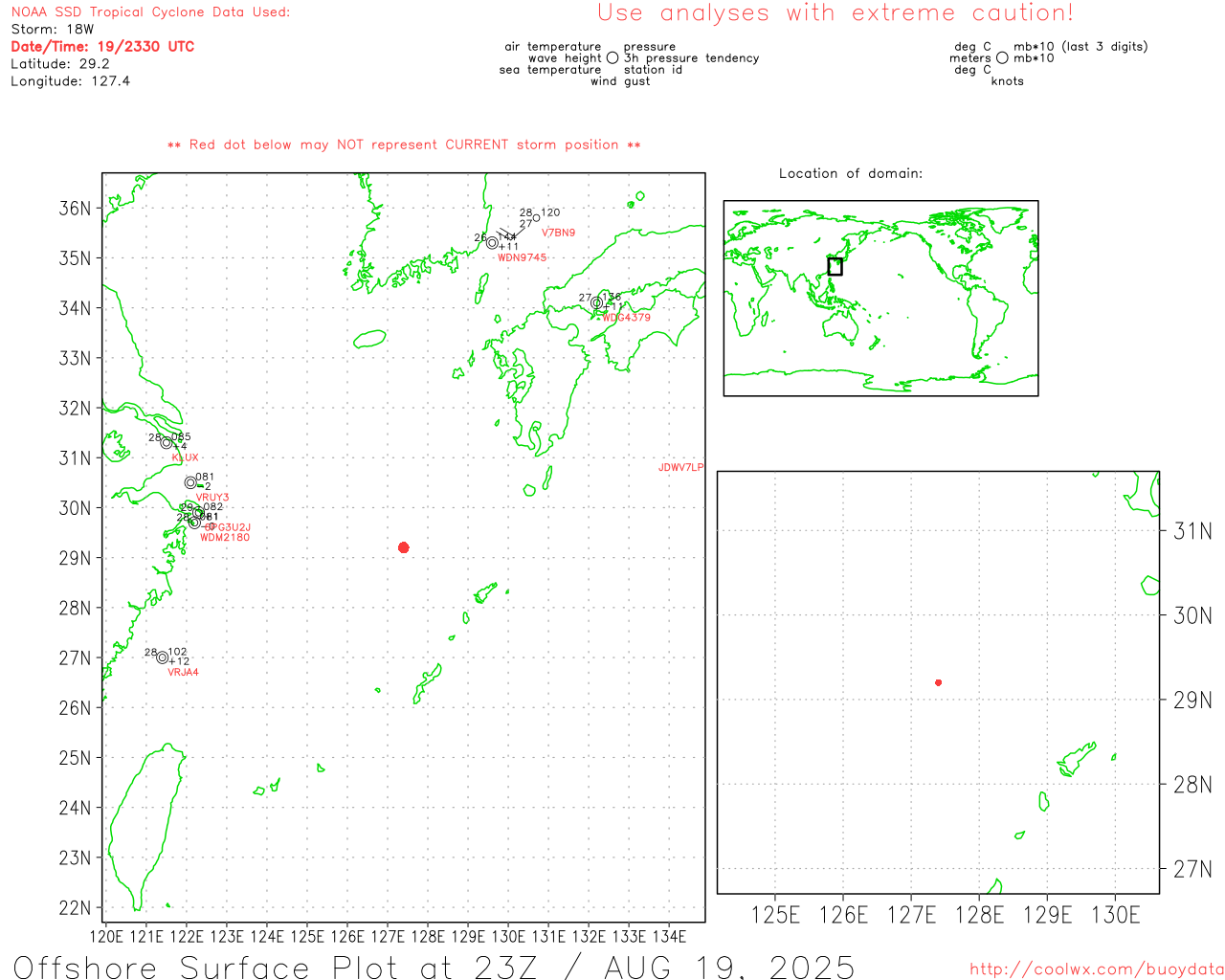Click the station circle near the WDN9745 label
The height and width of the screenshot is (980, 1225).
coord(492,243)
